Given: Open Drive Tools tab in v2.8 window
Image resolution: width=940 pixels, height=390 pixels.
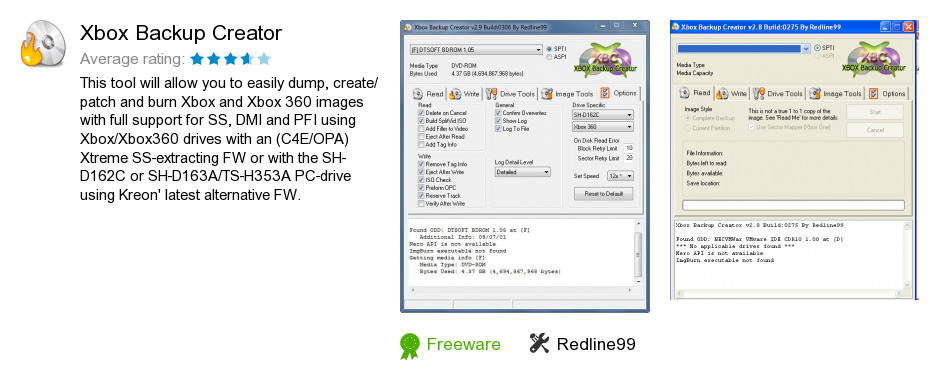Looking at the screenshot, I should tap(778, 93).
